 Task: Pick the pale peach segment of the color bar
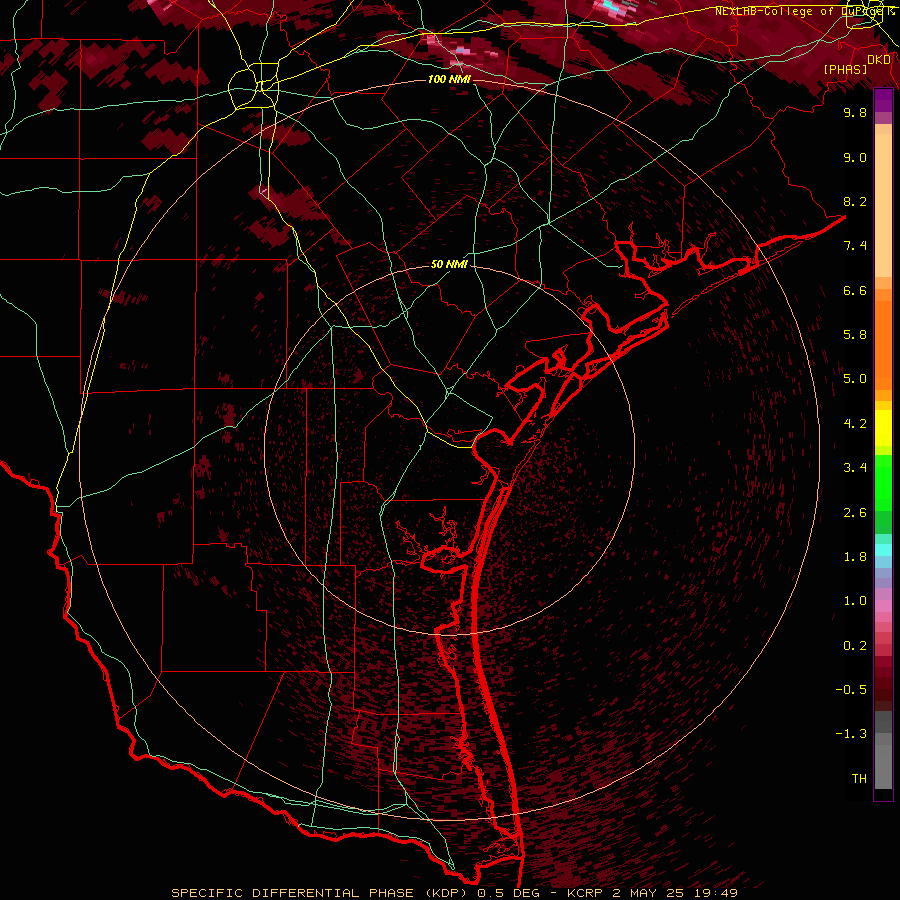click(x=883, y=207)
